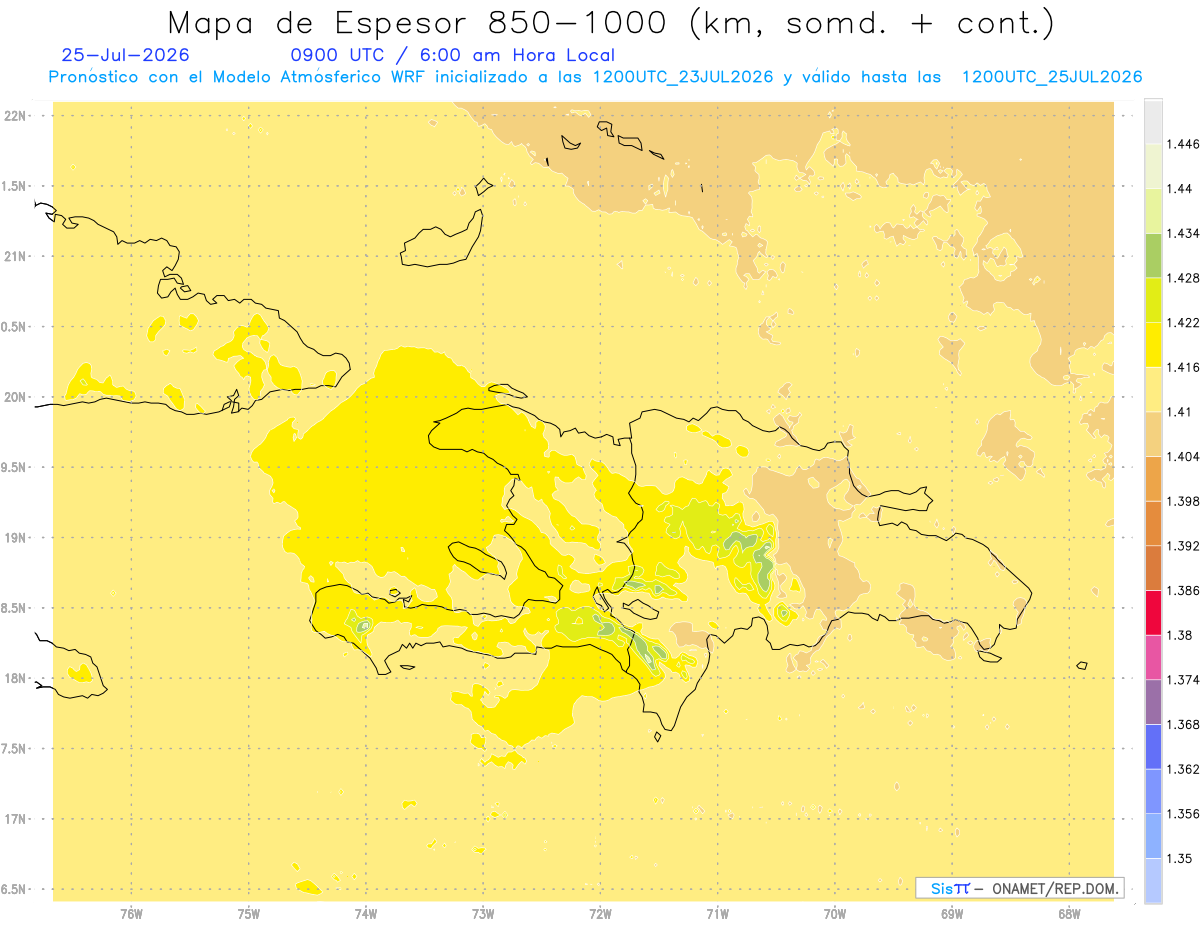Click the legend value "1.356"

(1183, 814)
